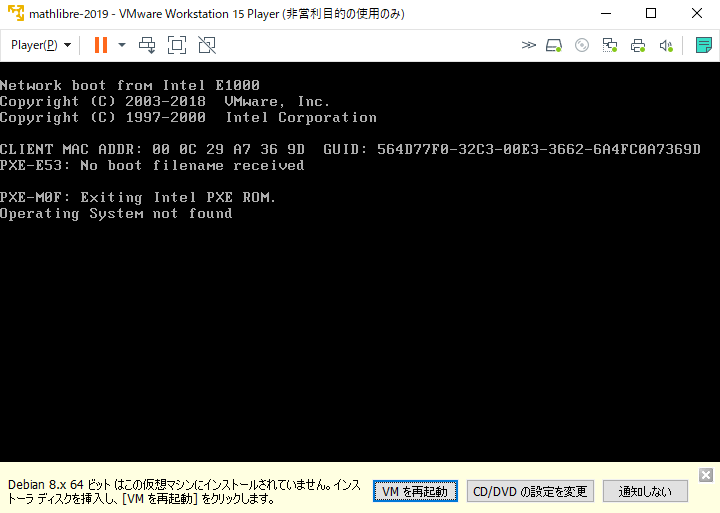
Task: Click CD/DVD の設定を変更 button
Action: 530,491
